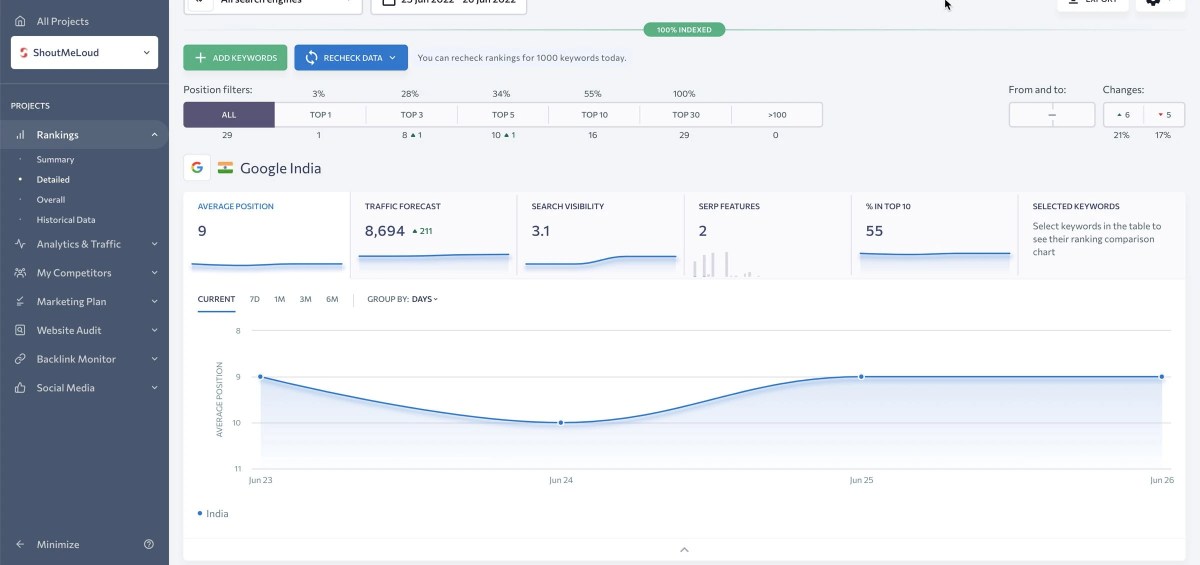Click the Jun 24 chart data point

[x=561, y=423]
